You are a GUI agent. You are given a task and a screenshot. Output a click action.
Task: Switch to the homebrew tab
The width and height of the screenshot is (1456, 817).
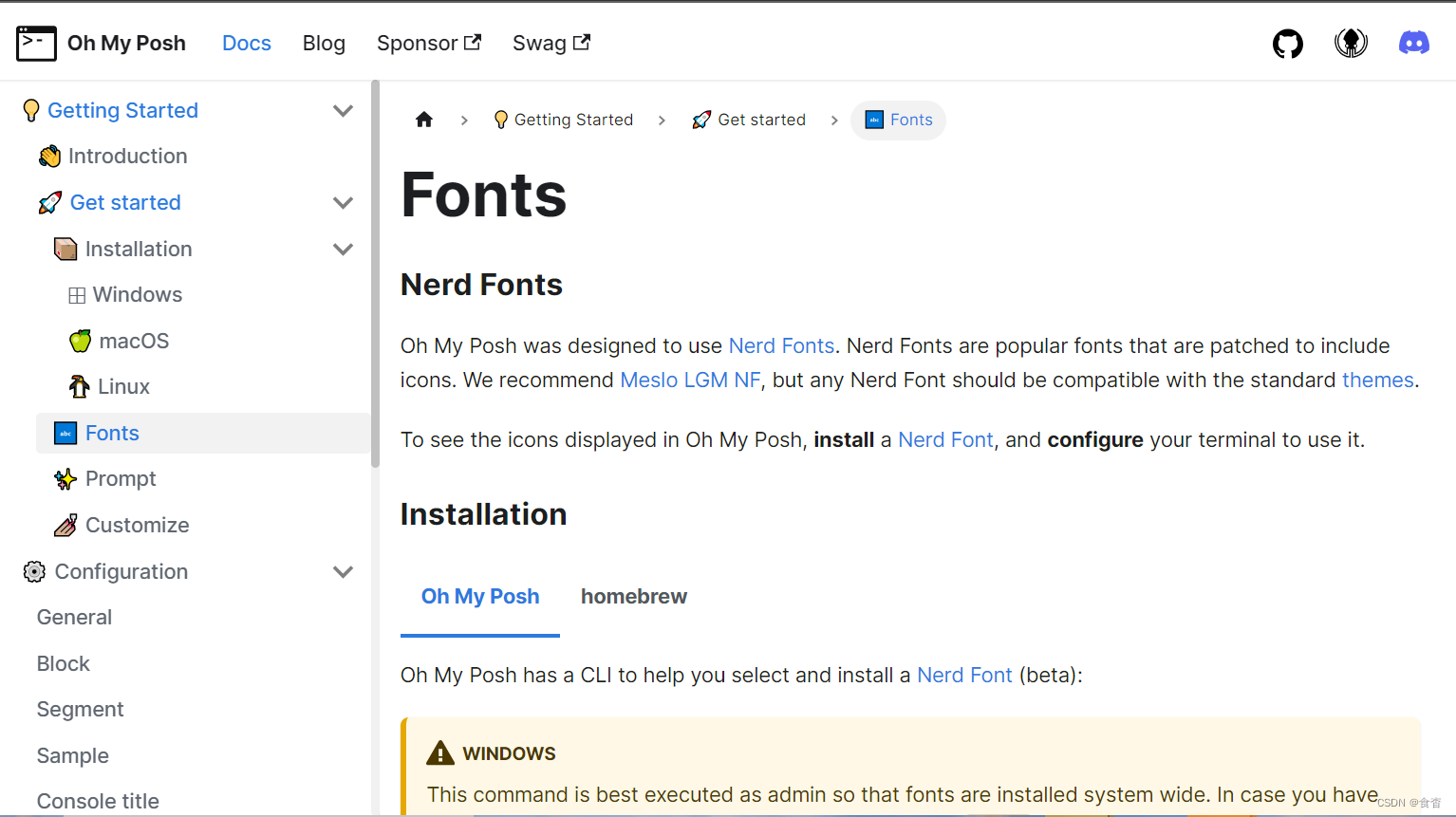[x=634, y=597]
